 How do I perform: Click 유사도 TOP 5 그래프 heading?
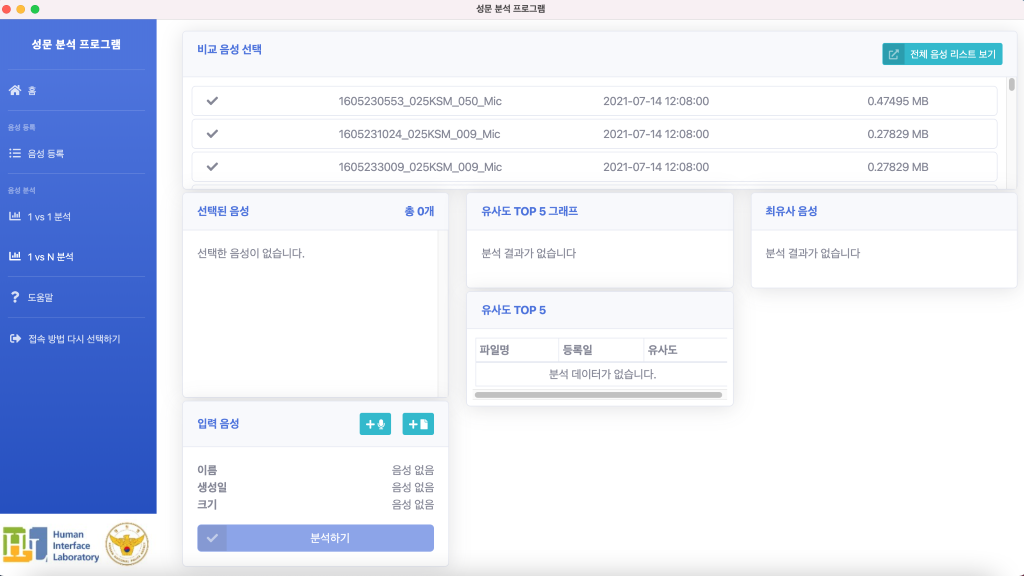(530, 211)
